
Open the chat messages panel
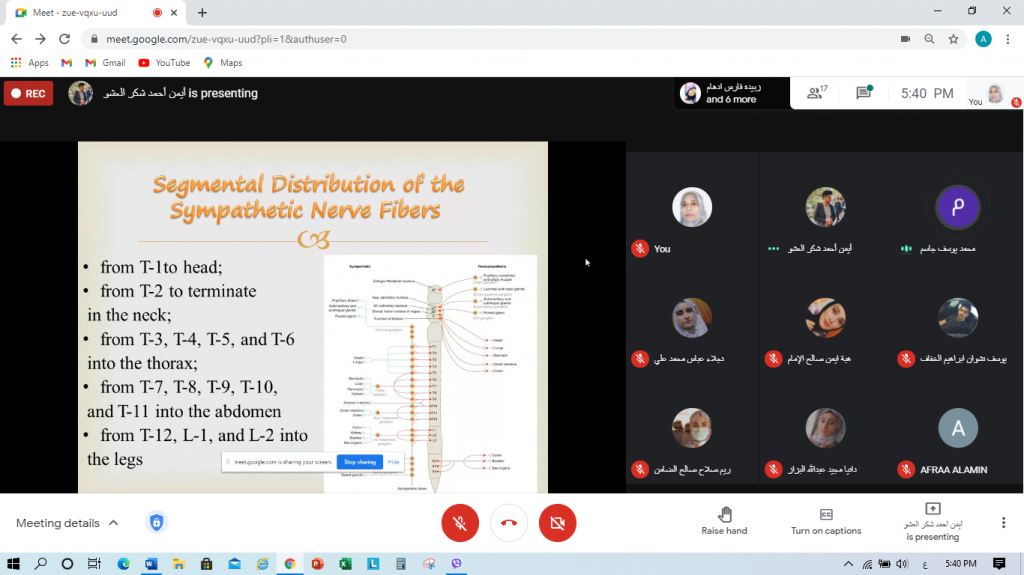coord(864,93)
